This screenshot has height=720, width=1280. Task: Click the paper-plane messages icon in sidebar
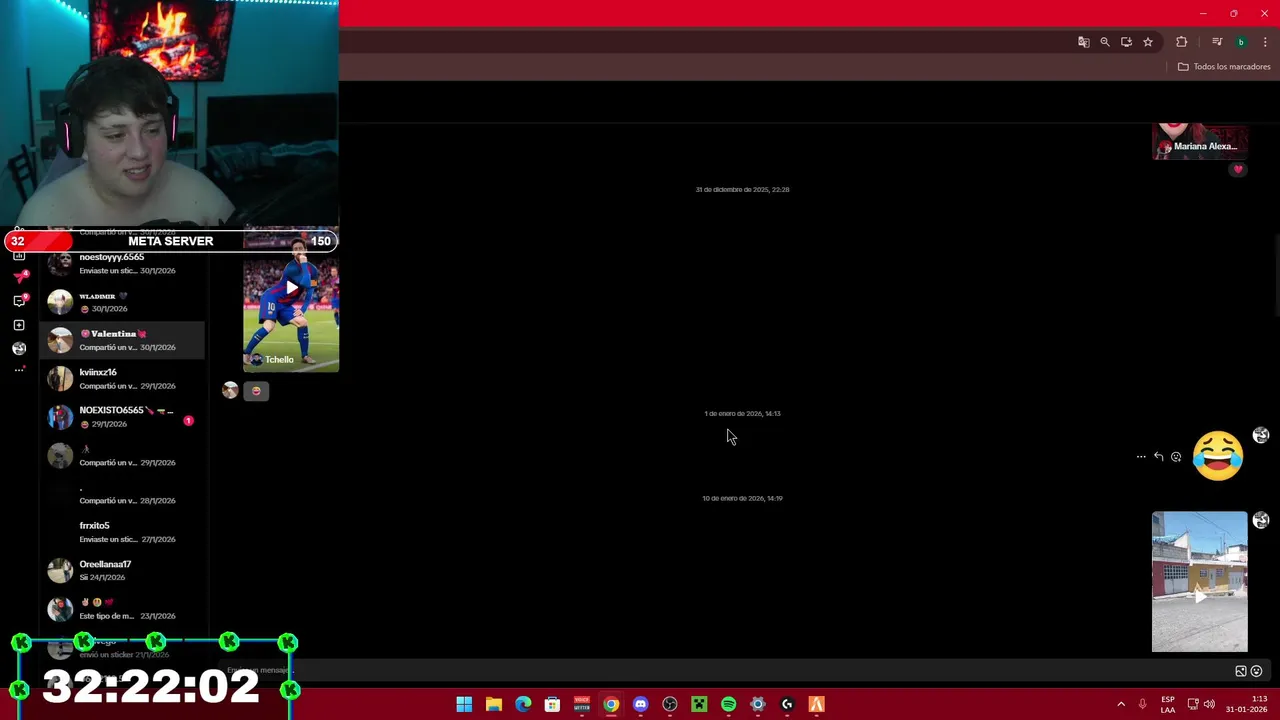click(19, 277)
